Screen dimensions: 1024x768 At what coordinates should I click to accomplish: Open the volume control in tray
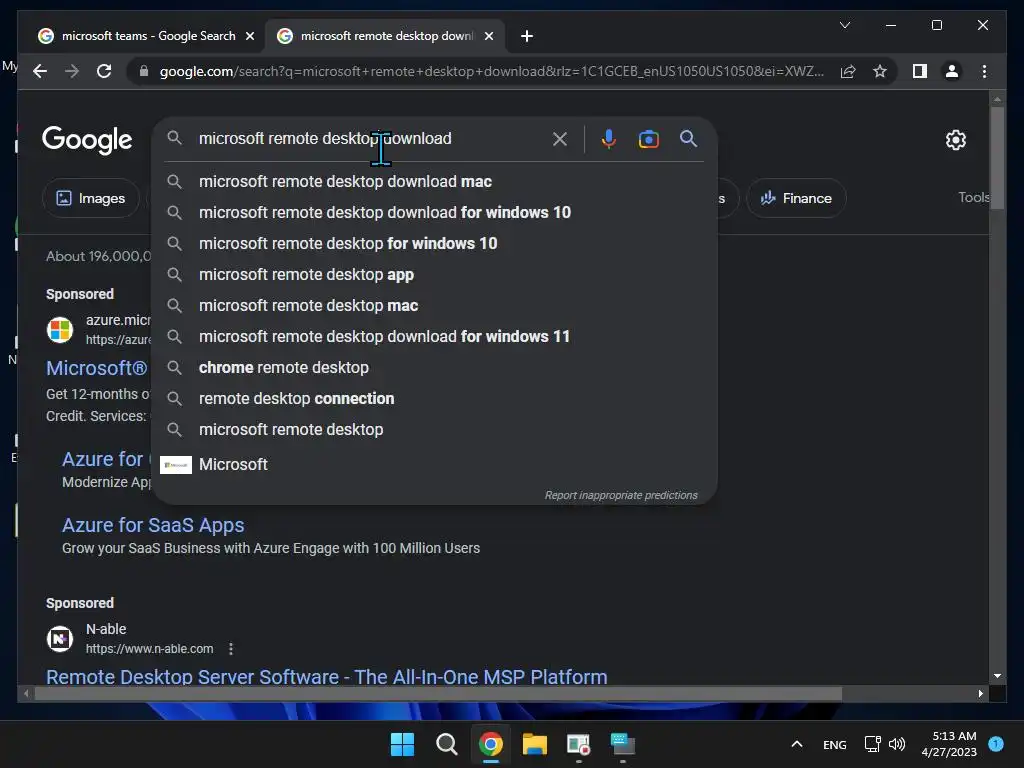897,744
